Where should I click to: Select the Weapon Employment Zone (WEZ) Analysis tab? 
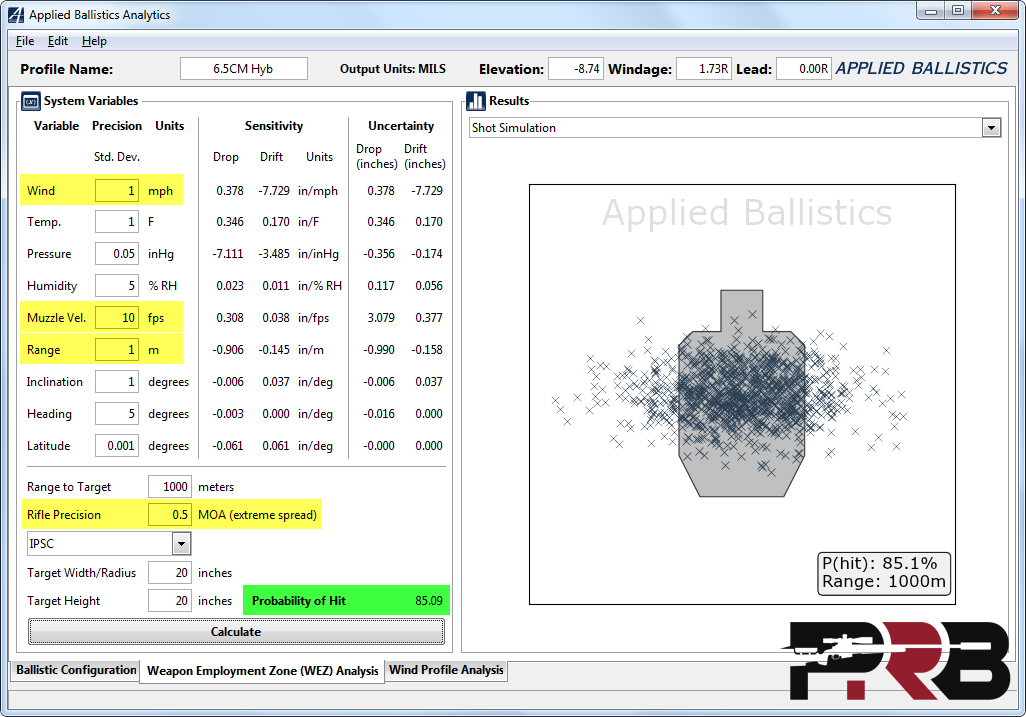point(262,671)
